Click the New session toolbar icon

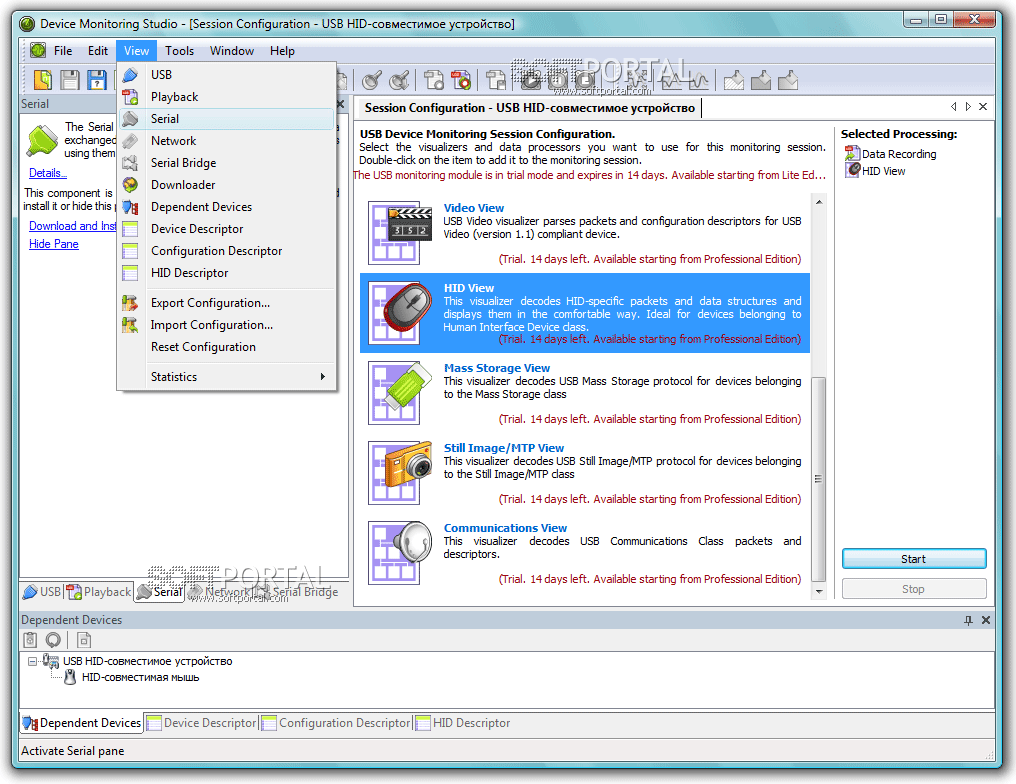click(x=43, y=80)
